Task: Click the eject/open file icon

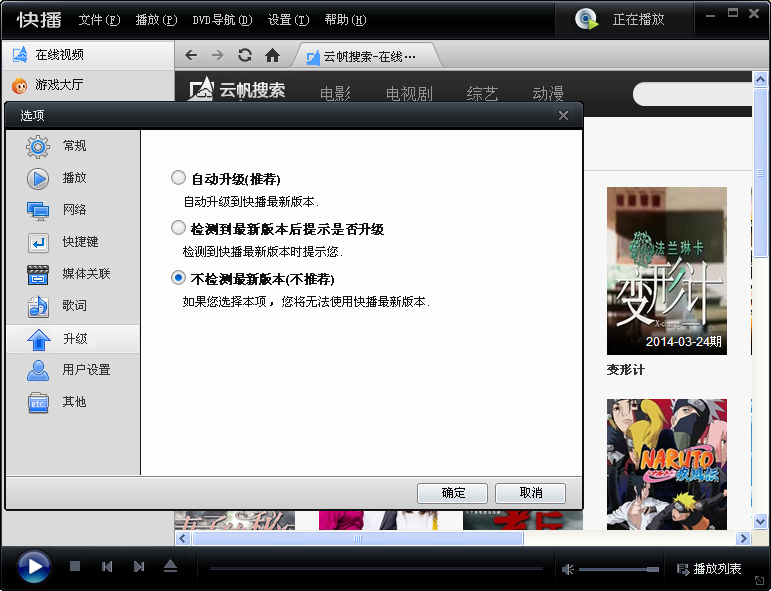Action: [170, 567]
